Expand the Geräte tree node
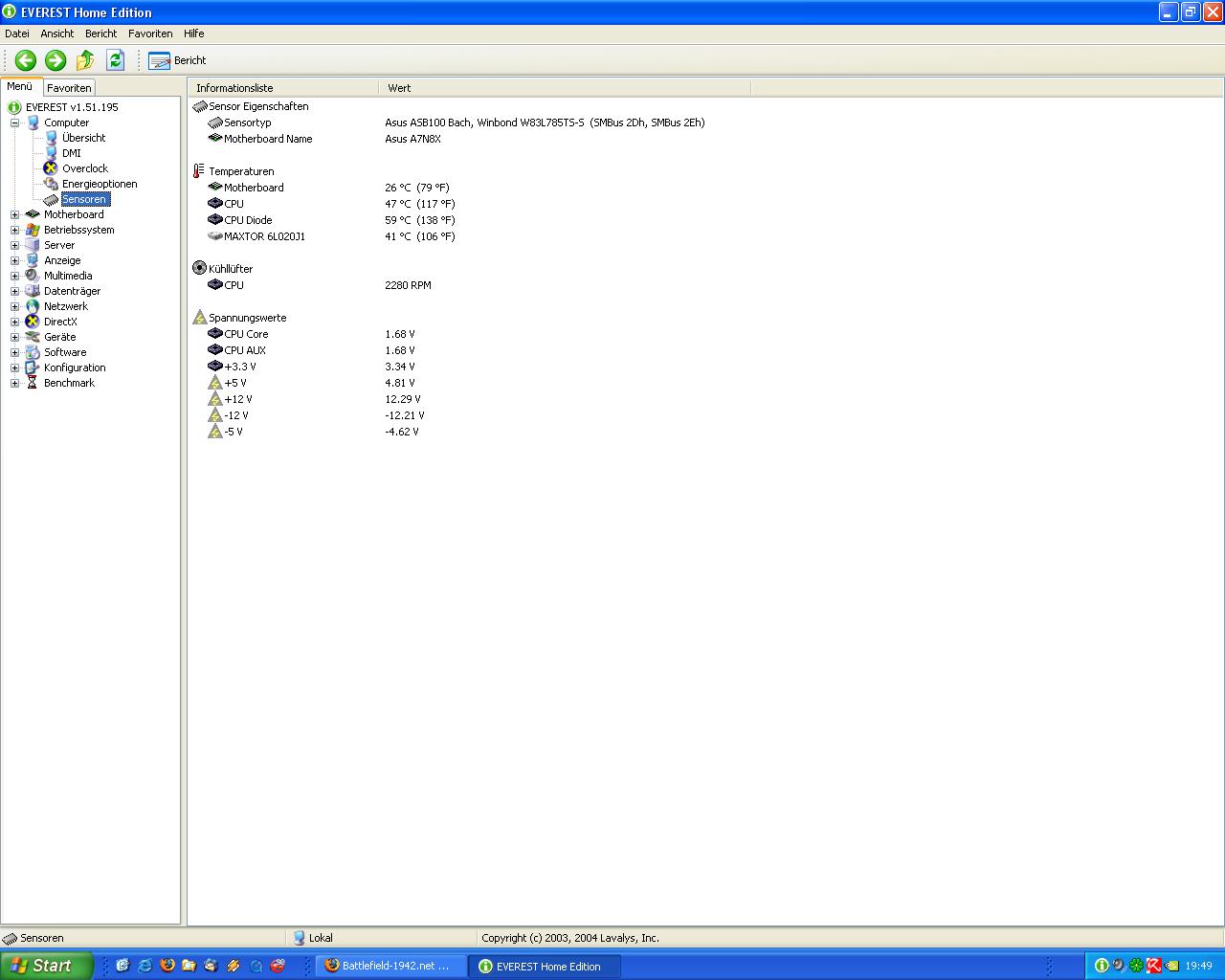The width and height of the screenshot is (1225, 980). (14, 337)
